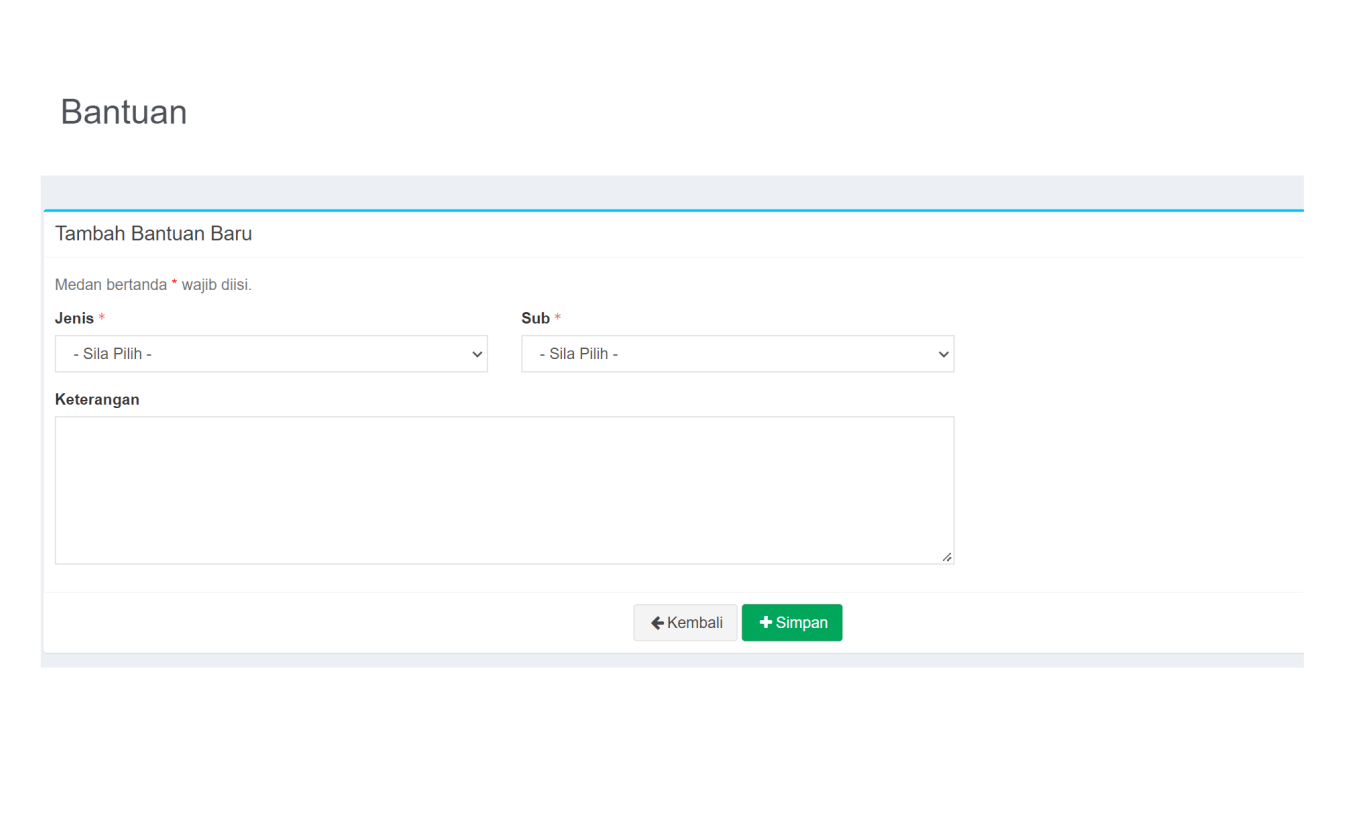
Task: Click the red asterisk in the required-fields note
Action: (x=176, y=284)
